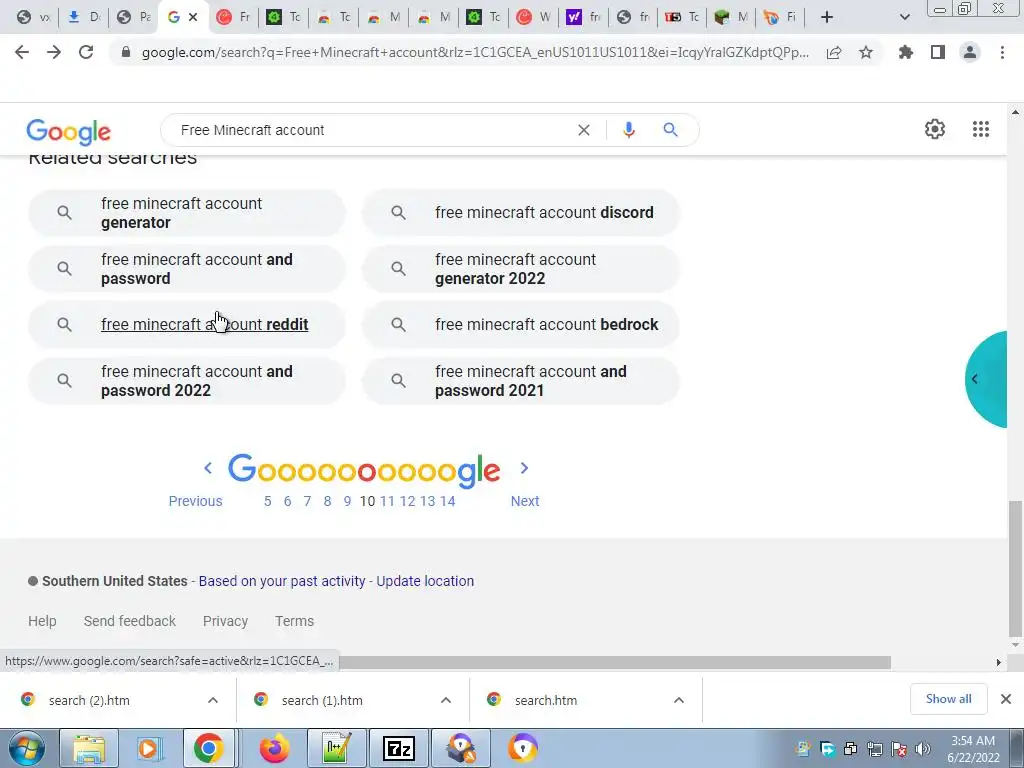
Task: Open the Google apps grid
Action: [981, 129]
